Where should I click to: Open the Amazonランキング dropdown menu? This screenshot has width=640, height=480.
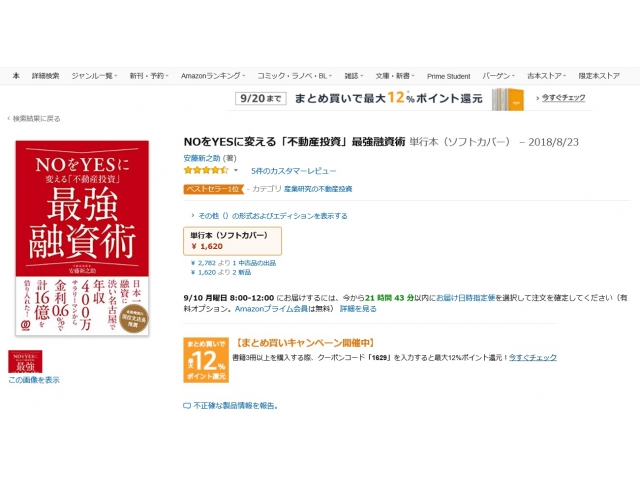213,76
